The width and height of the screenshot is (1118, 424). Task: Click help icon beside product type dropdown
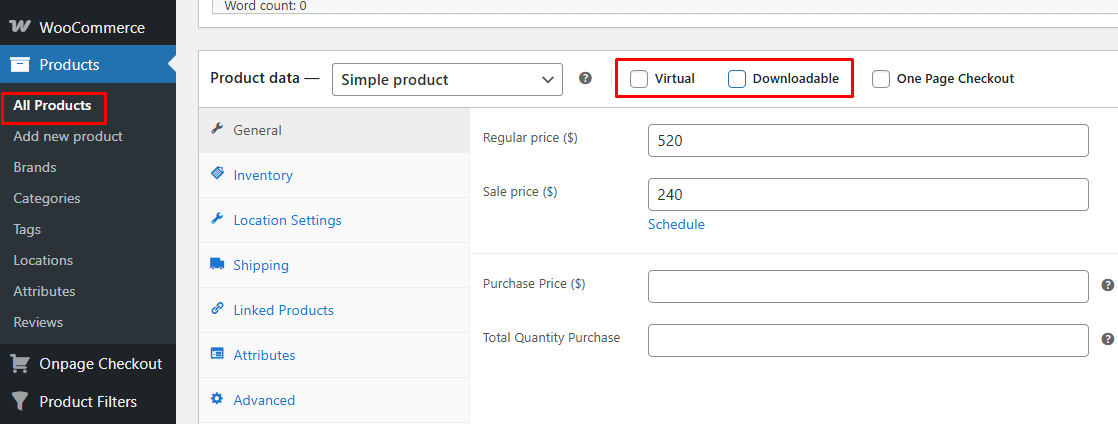click(x=585, y=78)
